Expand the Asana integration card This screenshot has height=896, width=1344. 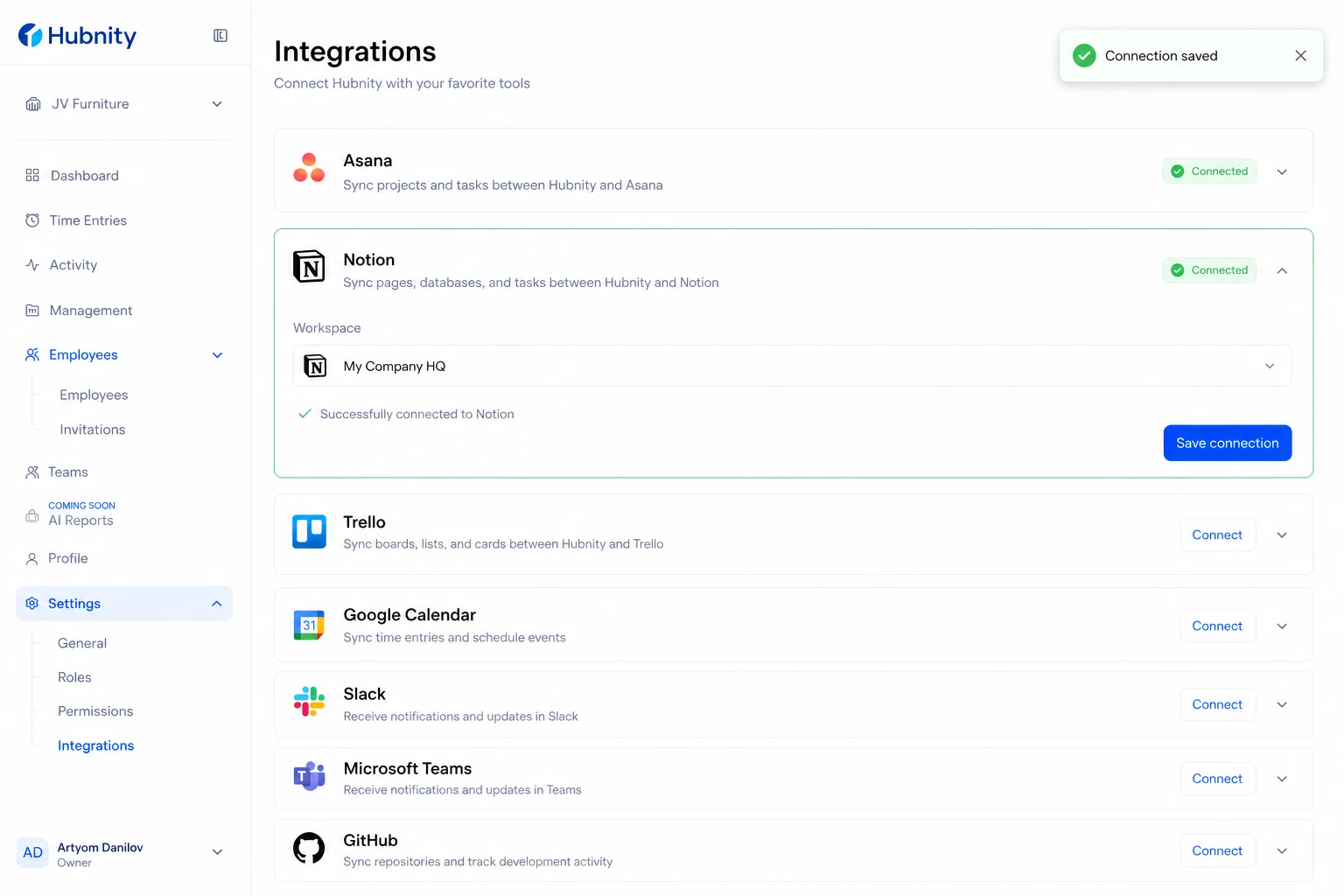click(1282, 171)
